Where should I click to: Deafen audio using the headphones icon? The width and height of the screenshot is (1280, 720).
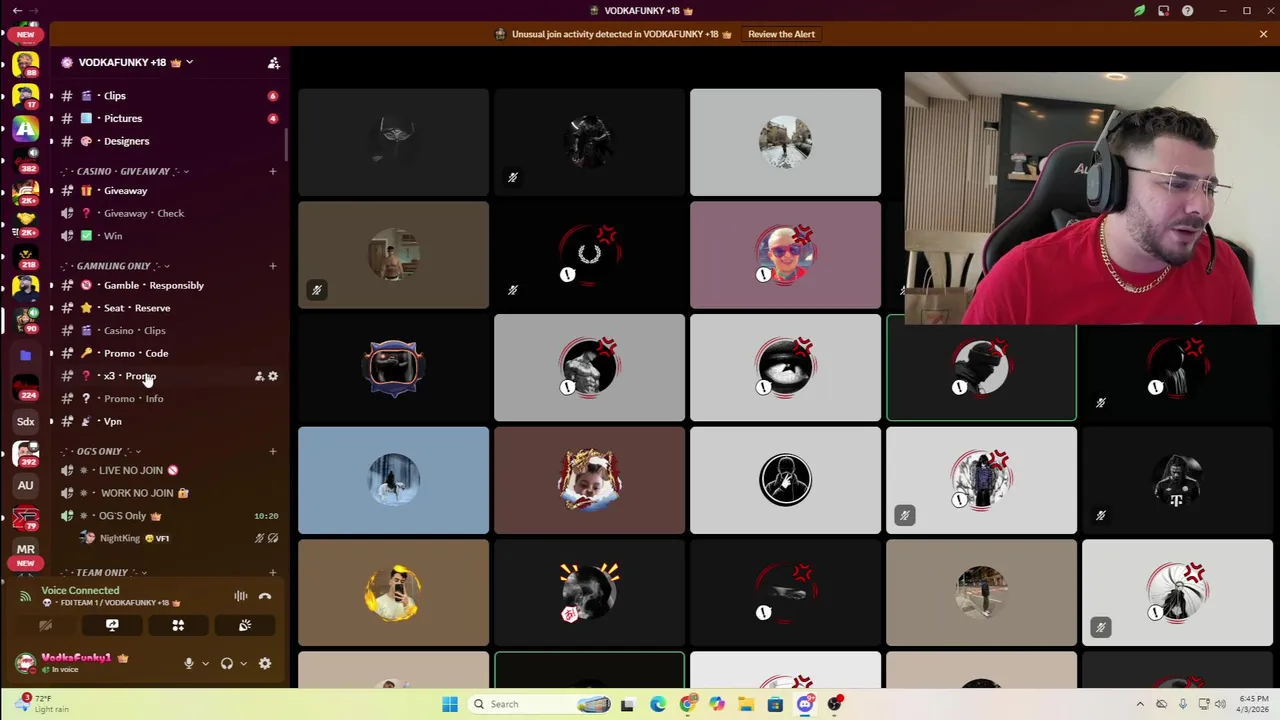(x=227, y=663)
